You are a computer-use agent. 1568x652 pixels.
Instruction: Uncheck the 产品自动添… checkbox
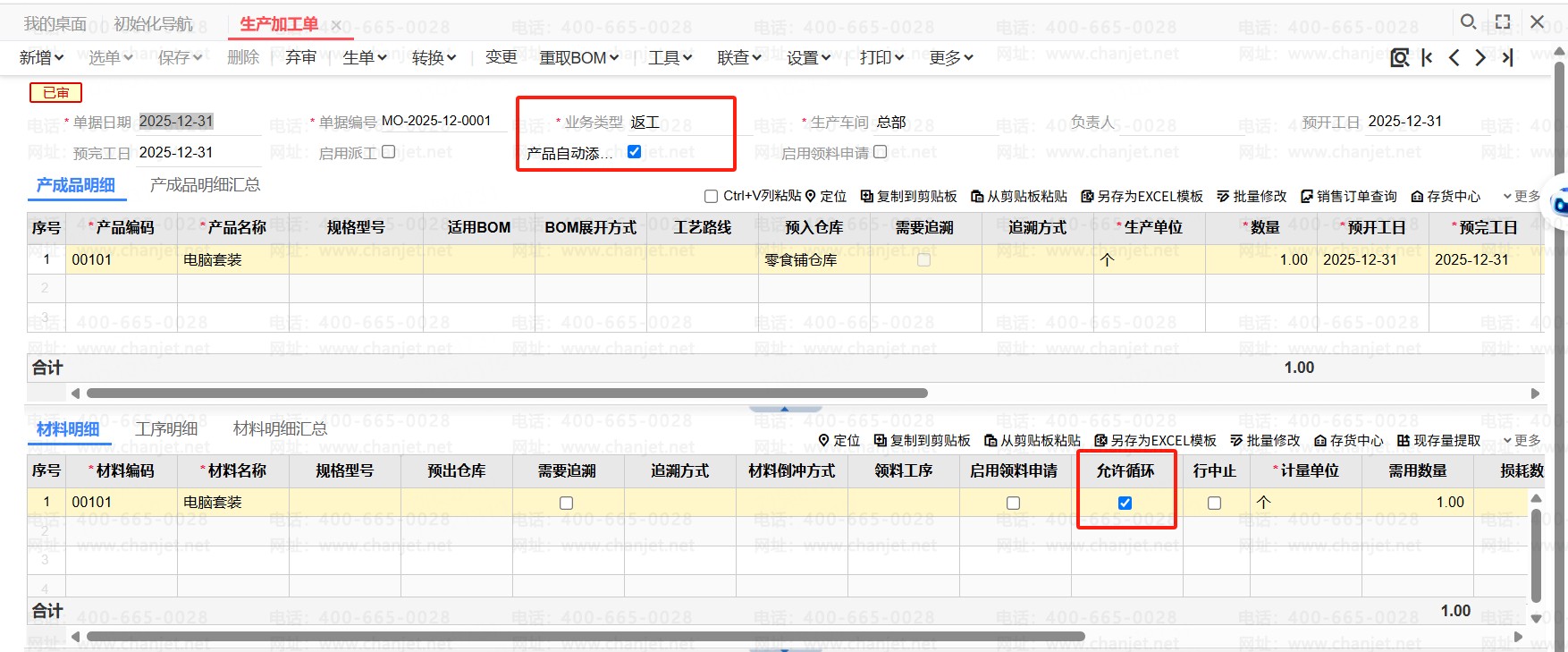[634, 152]
